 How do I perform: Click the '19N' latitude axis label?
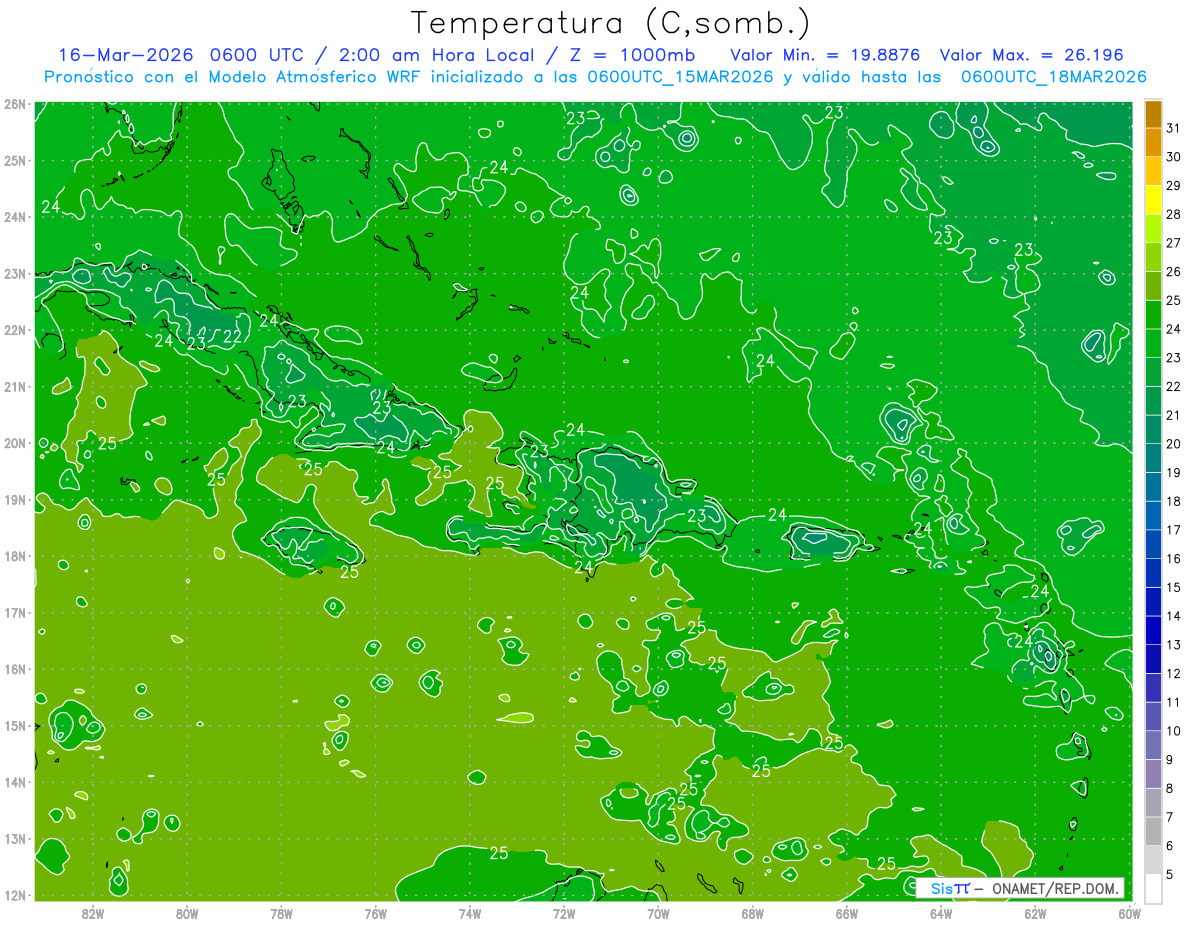click(15, 499)
